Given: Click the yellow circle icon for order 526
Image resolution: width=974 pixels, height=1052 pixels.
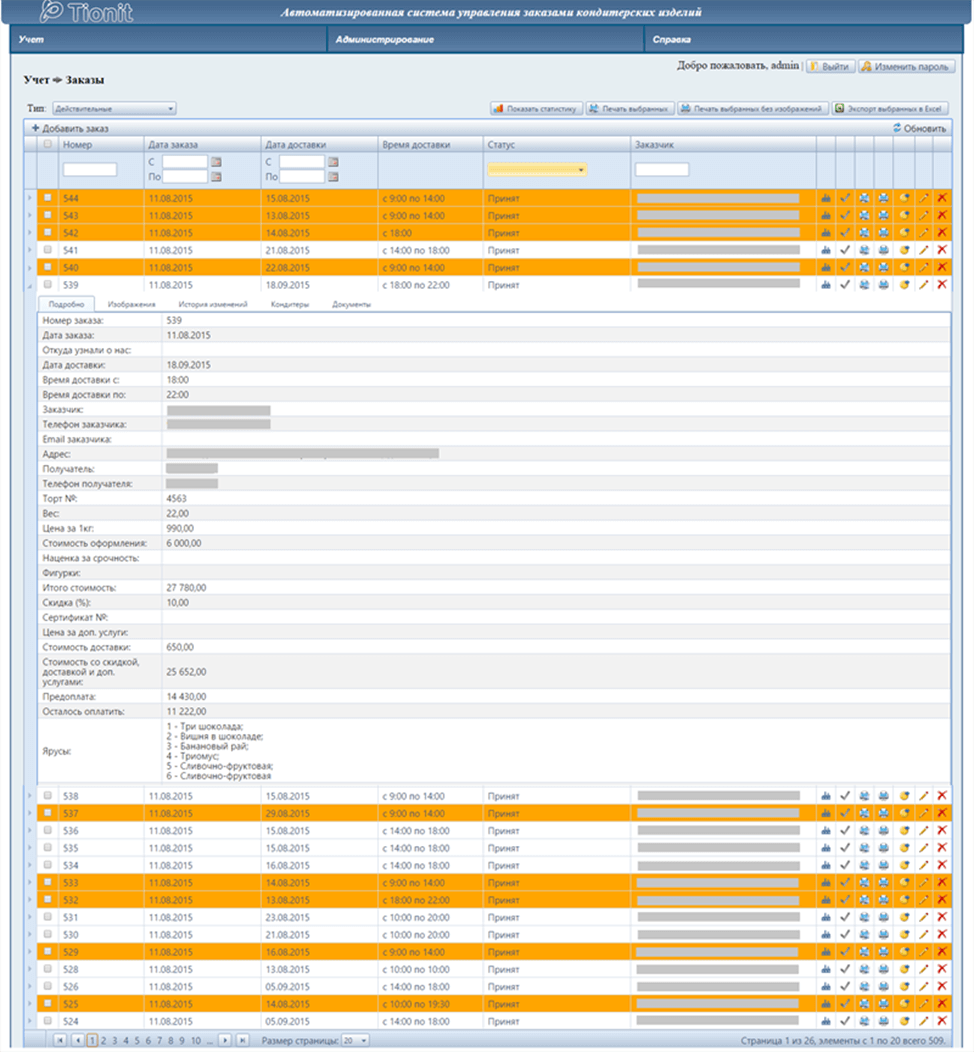Looking at the screenshot, I should (x=904, y=987).
